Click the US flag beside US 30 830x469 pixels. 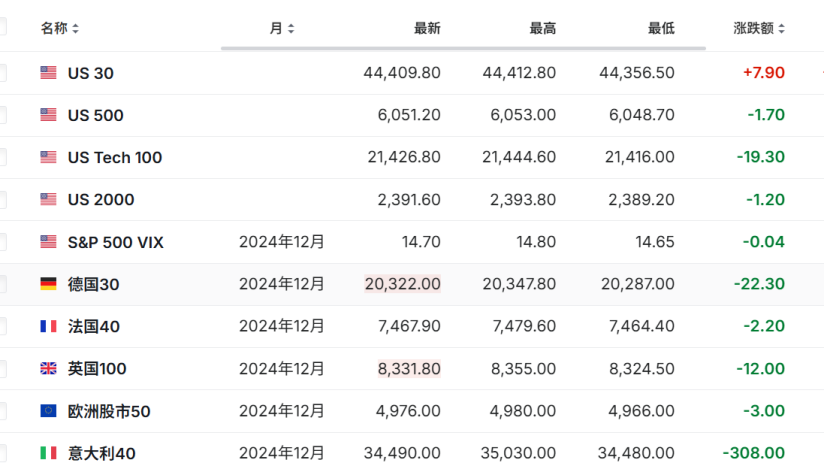48,73
